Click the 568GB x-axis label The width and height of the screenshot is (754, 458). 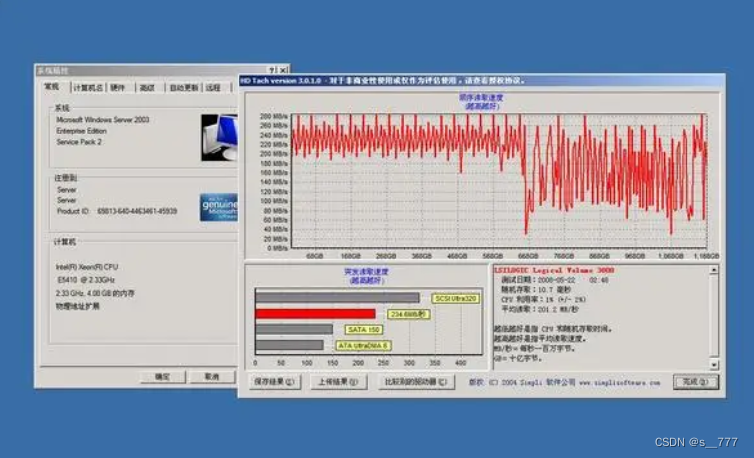coord(492,256)
